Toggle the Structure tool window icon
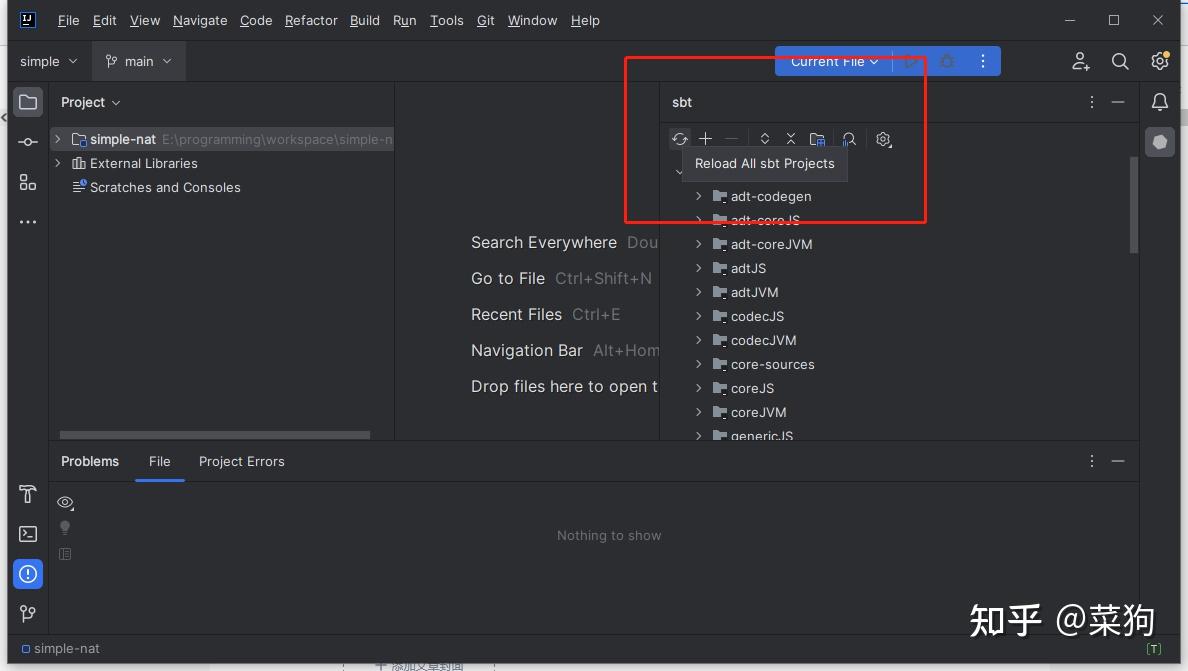The image size is (1188, 671). pyautogui.click(x=27, y=181)
